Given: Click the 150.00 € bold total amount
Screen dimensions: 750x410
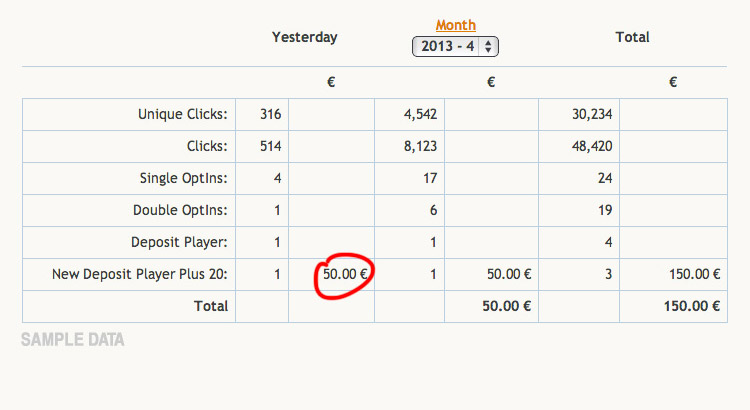Looking at the screenshot, I should tap(692, 306).
